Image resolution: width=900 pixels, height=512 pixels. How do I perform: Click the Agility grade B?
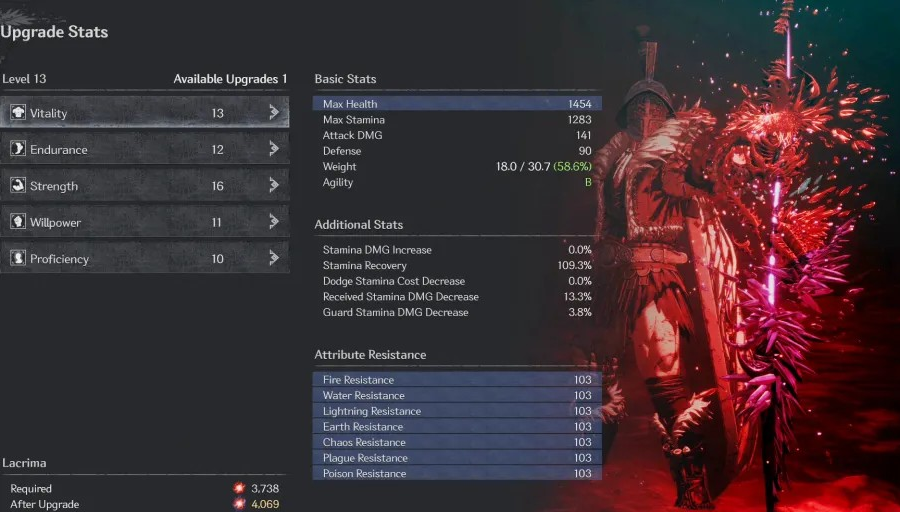pos(588,182)
